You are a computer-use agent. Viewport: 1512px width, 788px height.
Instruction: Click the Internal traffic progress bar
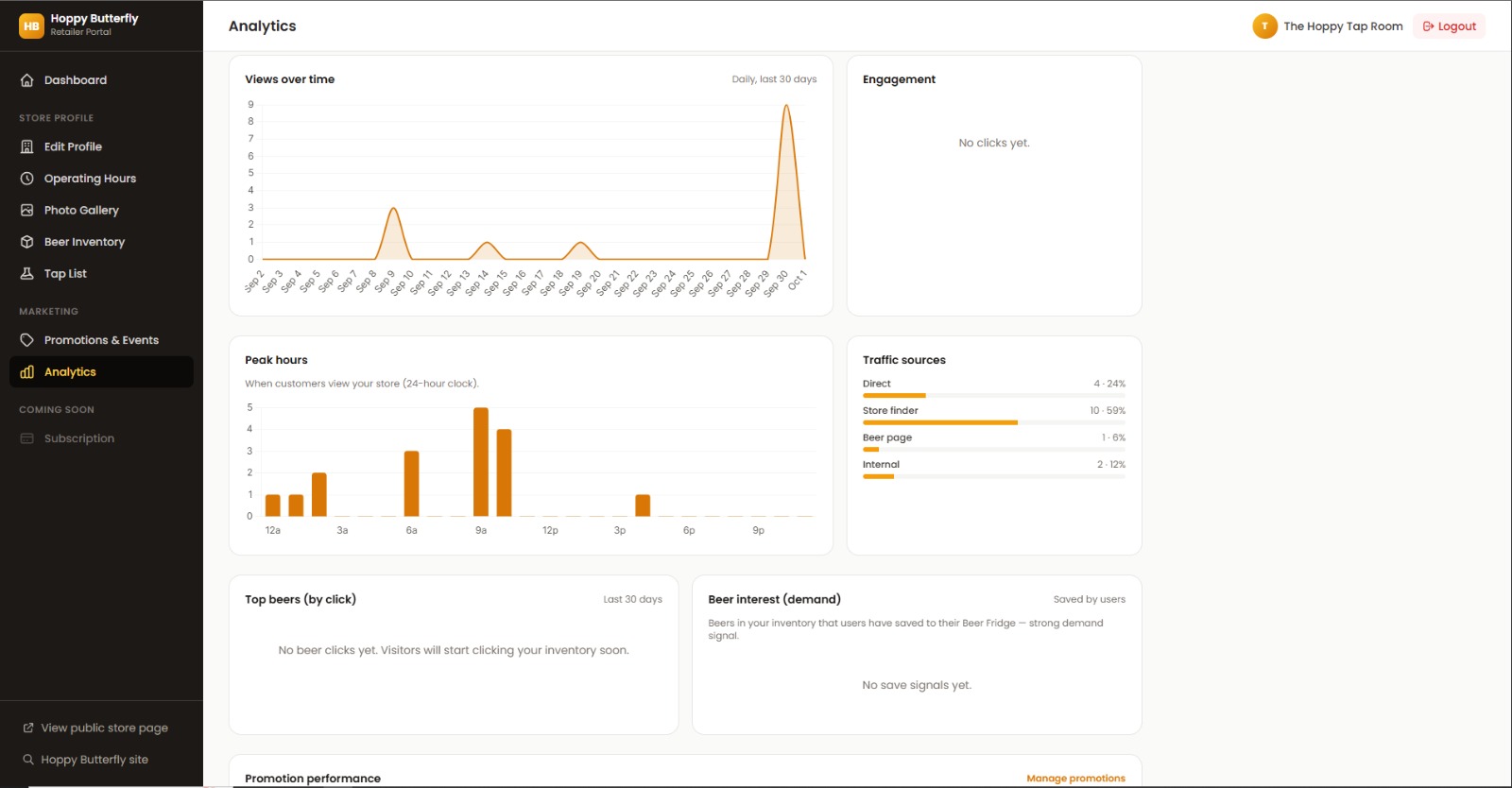coord(994,476)
